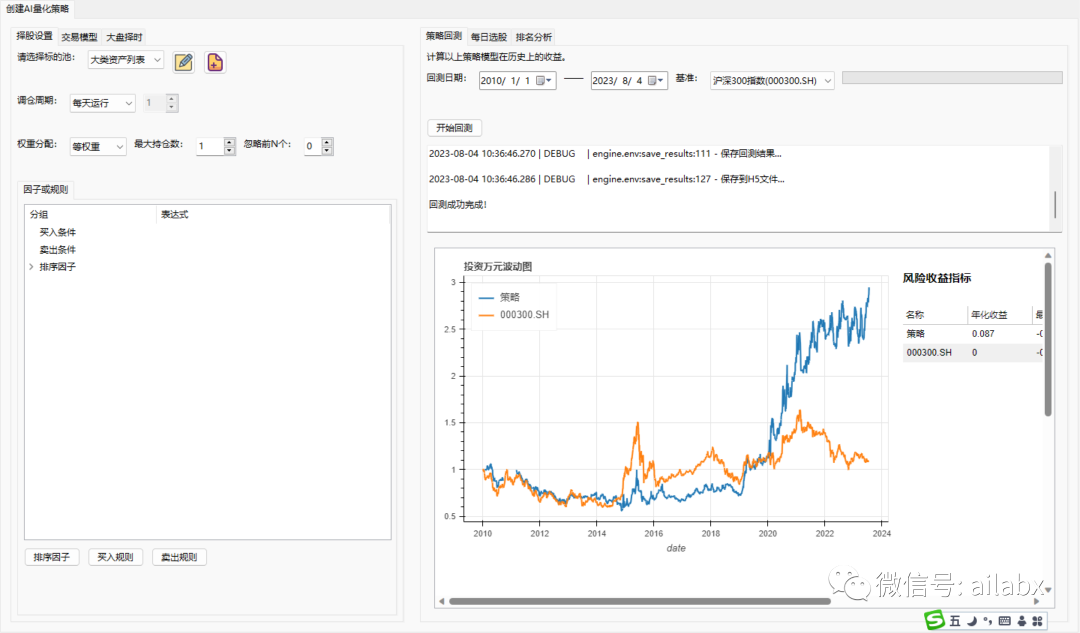
Task: Click the 买入规则 button
Action: tap(115, 557)
